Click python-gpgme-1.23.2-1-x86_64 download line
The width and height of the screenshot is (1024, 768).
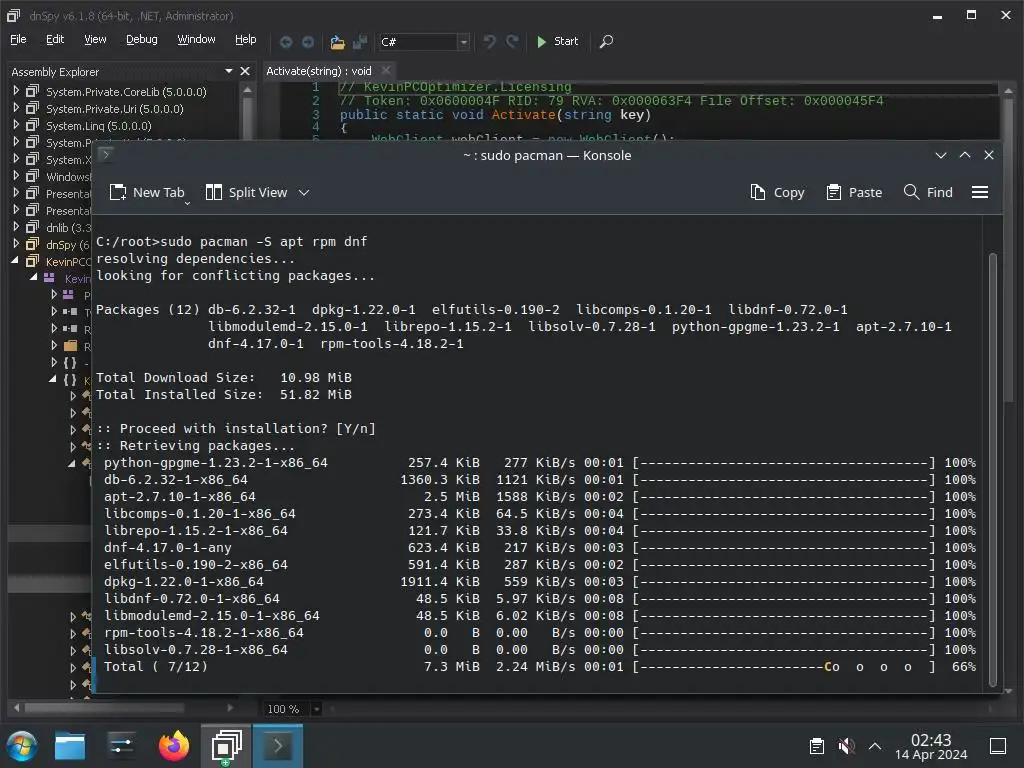pos(539,463)
